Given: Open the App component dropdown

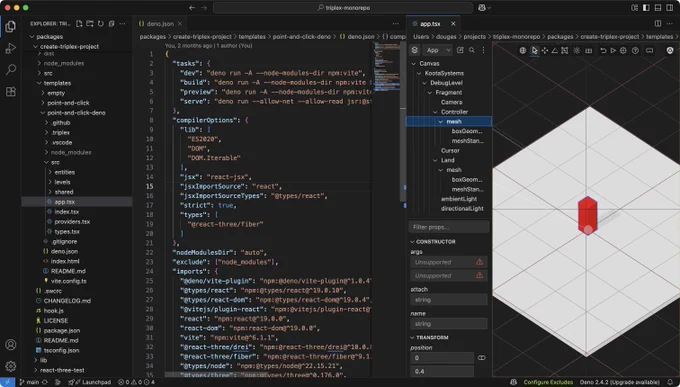Looking at the screenshot, I should [x=438, y=50].
